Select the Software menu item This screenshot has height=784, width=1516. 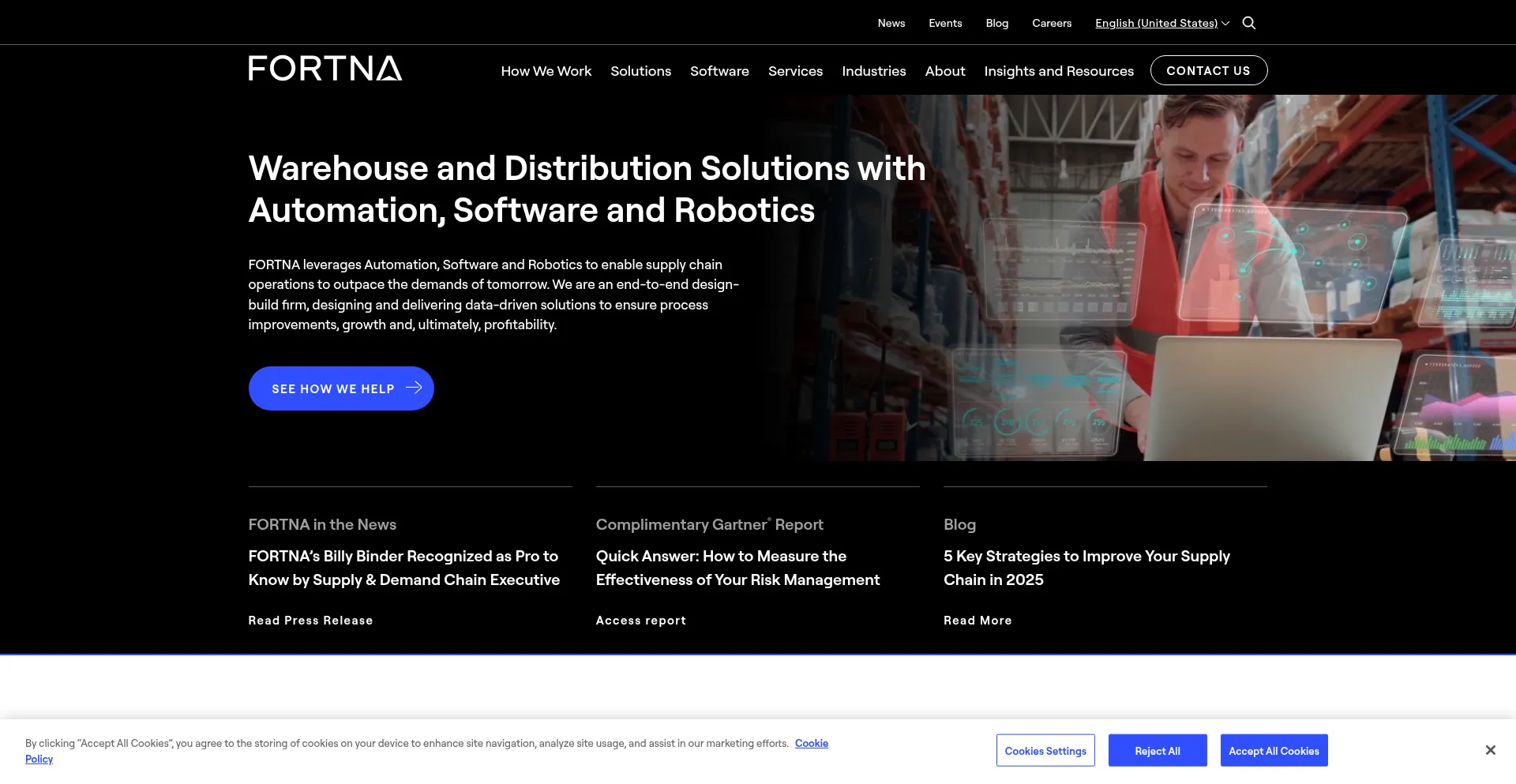tap(719, 71)
